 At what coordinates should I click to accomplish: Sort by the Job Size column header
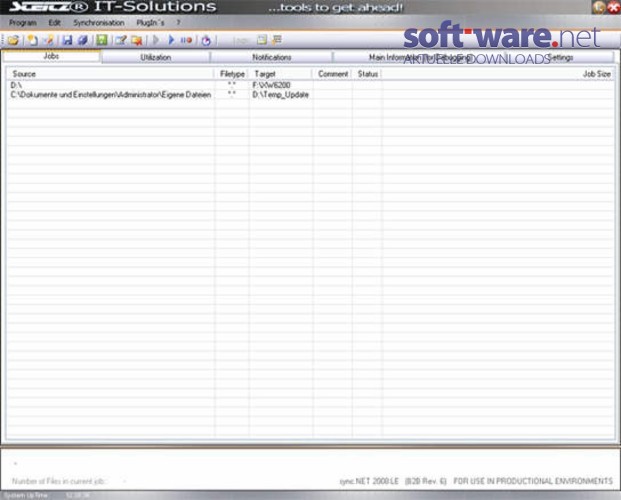pyautogui.click(x=498, y=74)
